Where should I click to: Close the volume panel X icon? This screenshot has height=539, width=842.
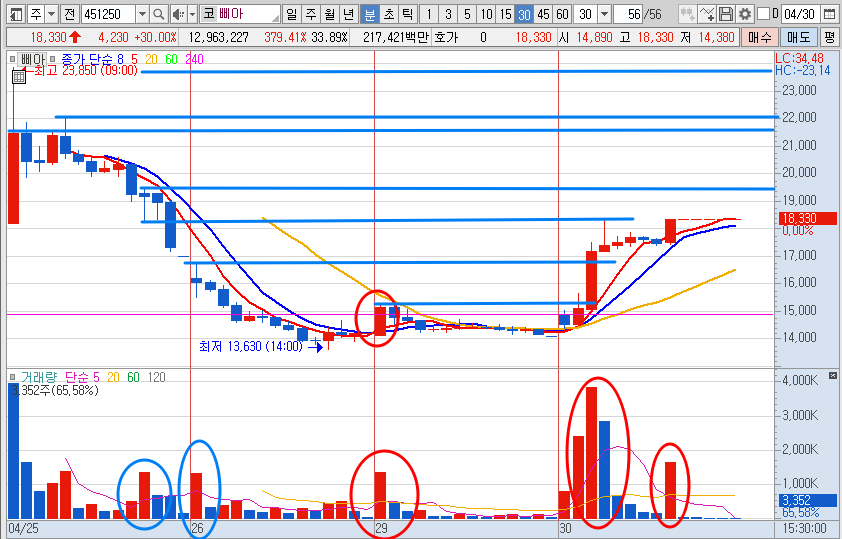click(833, 375)
